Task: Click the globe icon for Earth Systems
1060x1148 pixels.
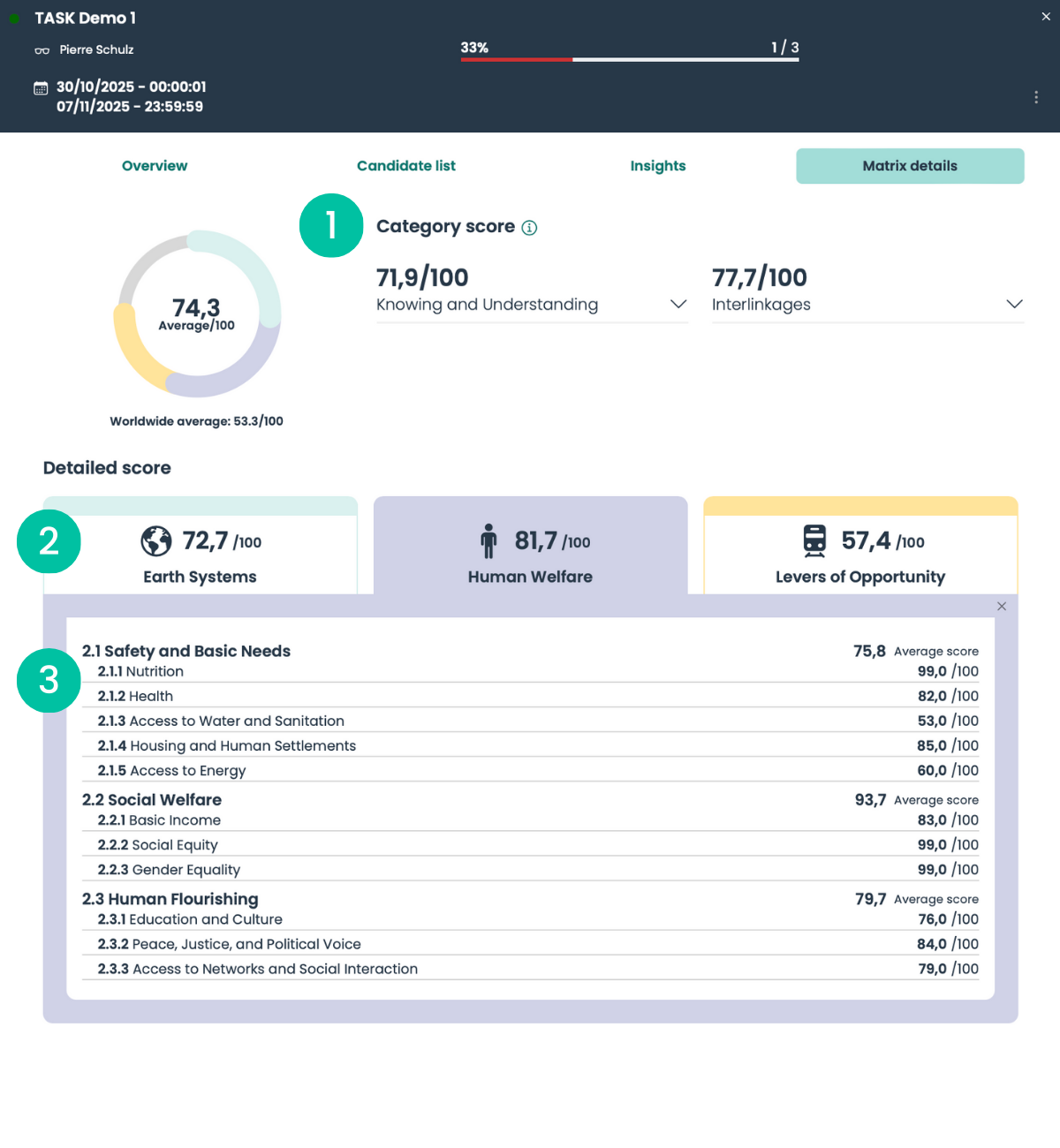Action: tap(156, 541)
